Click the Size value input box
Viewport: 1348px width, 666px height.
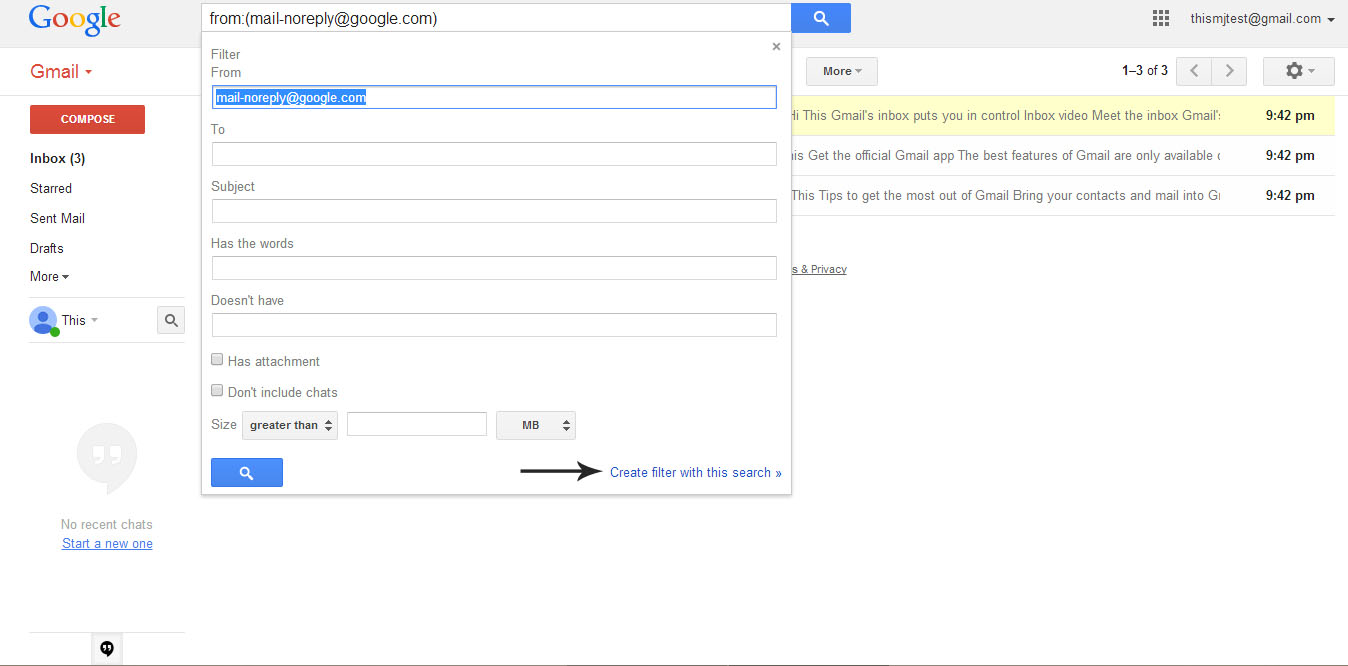pos(417,424)
